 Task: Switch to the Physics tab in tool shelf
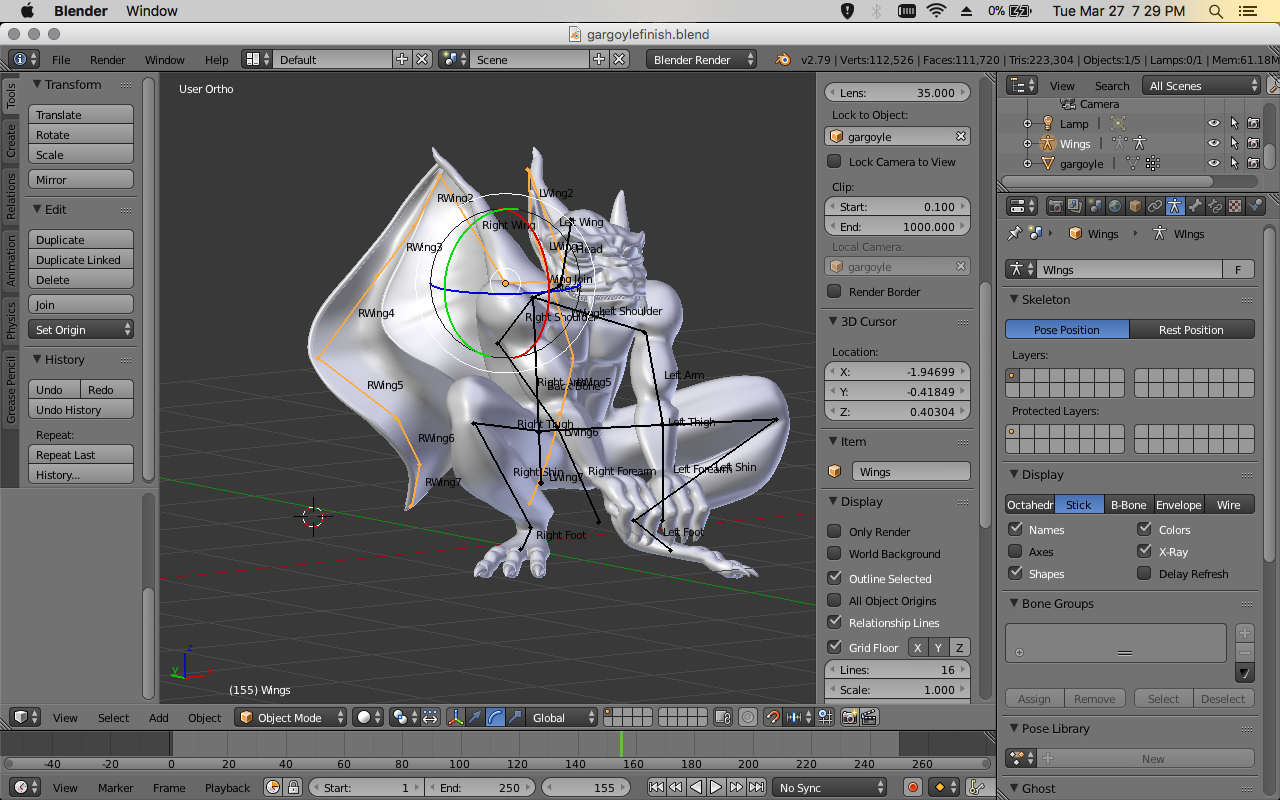11,320
